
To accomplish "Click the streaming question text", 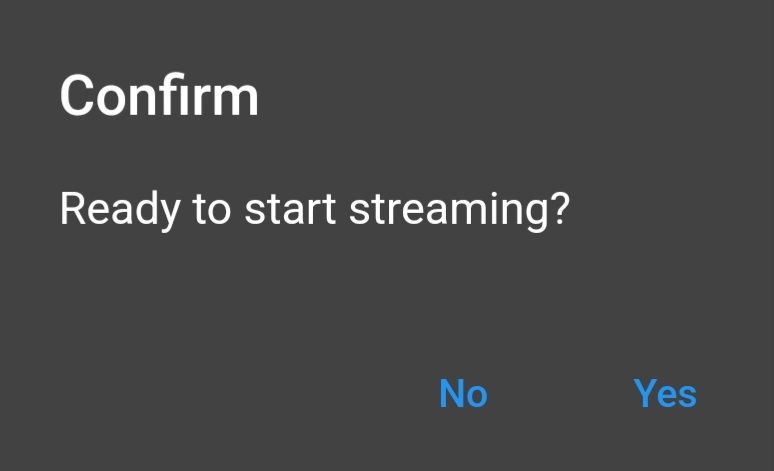I will 314,210.
